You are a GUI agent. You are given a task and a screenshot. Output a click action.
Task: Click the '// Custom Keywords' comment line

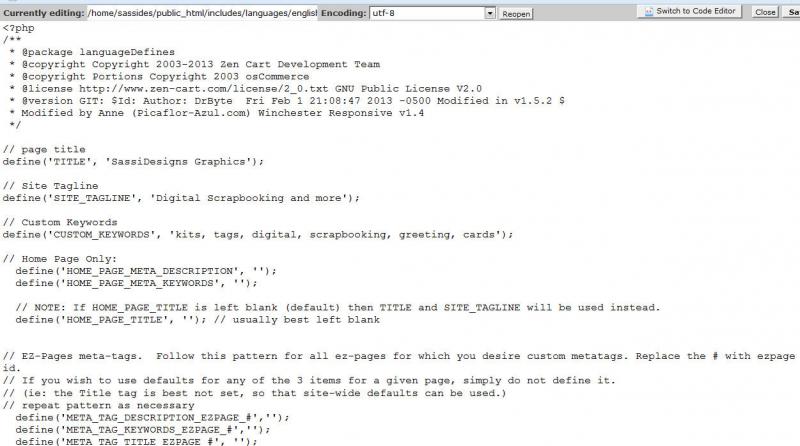[x=60, y=222]
